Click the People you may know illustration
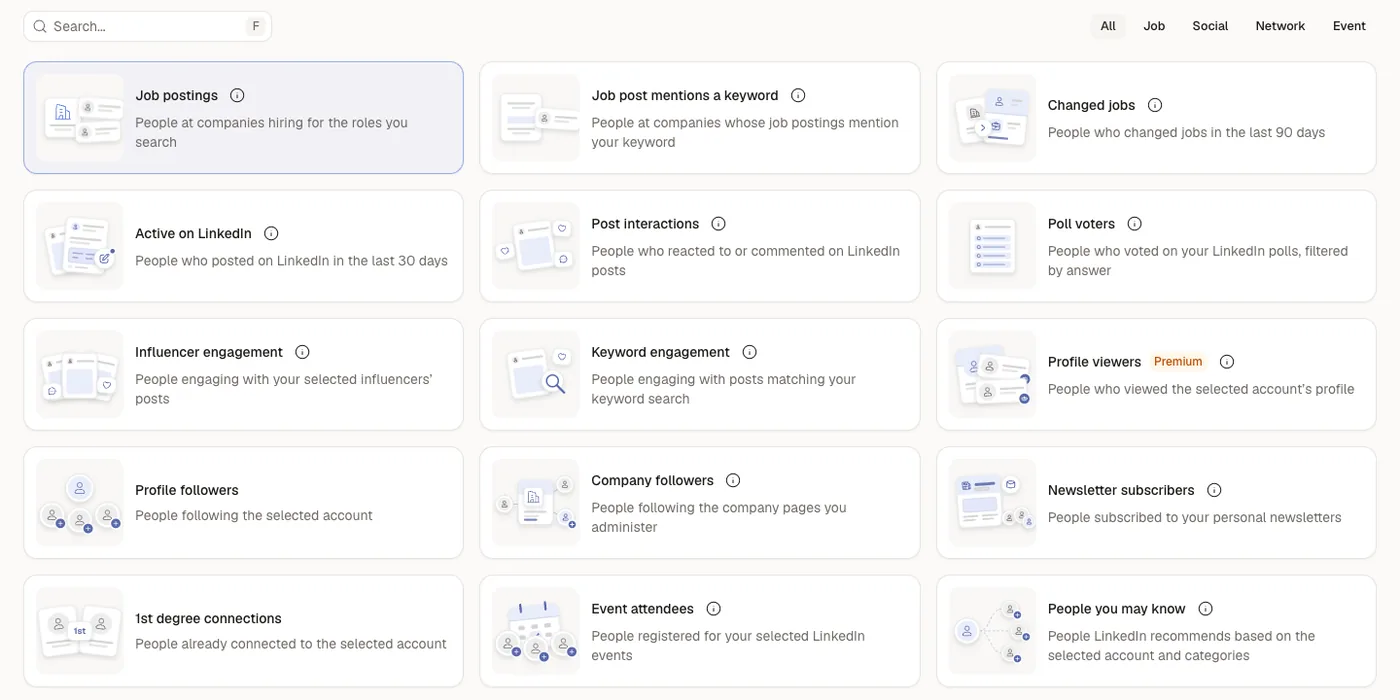 click(992, 631)
